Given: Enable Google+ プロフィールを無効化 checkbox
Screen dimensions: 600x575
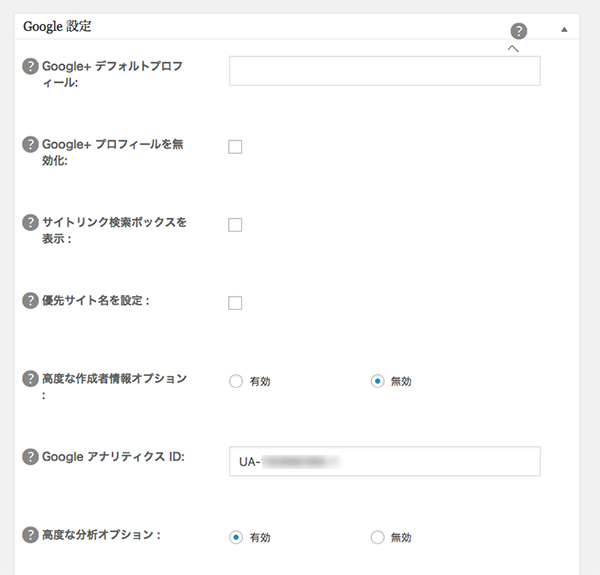Looking at the screenshot, I should [x=235, y=147].
